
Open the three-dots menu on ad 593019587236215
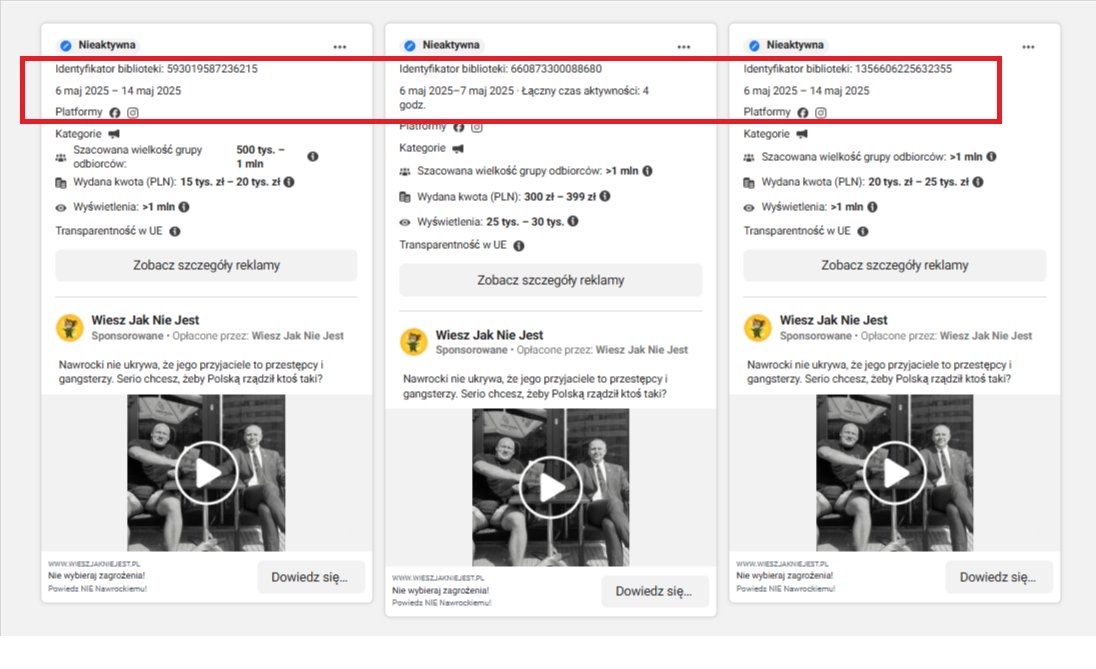pyautogui.click(x=340, y=47)
